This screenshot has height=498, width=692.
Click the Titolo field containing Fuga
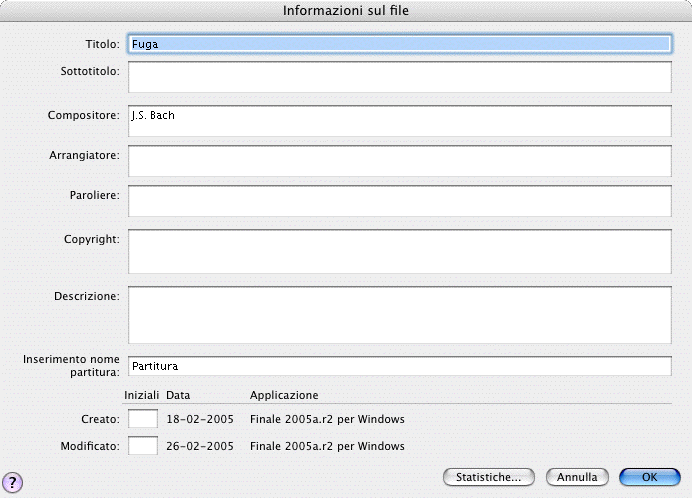(398, 44)
